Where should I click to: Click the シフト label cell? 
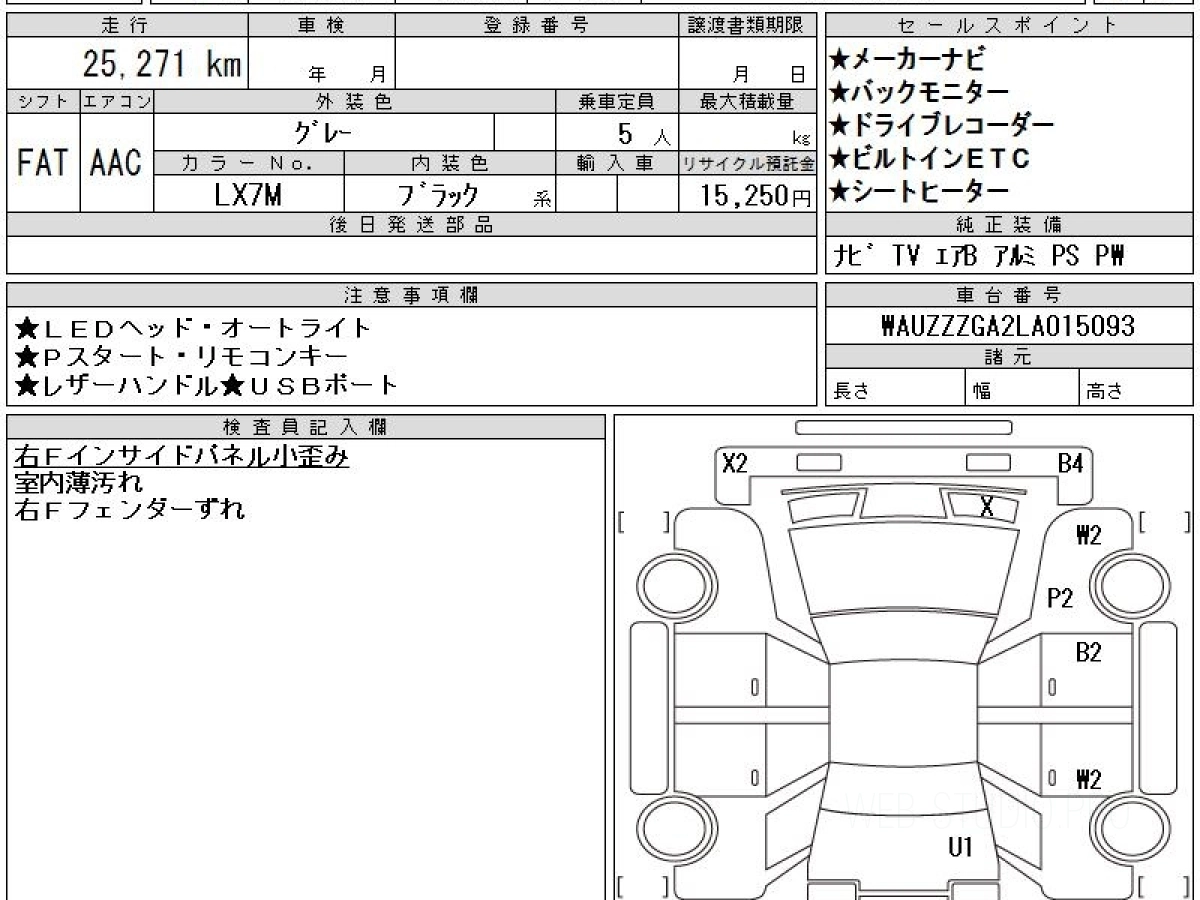pos(43,101)
